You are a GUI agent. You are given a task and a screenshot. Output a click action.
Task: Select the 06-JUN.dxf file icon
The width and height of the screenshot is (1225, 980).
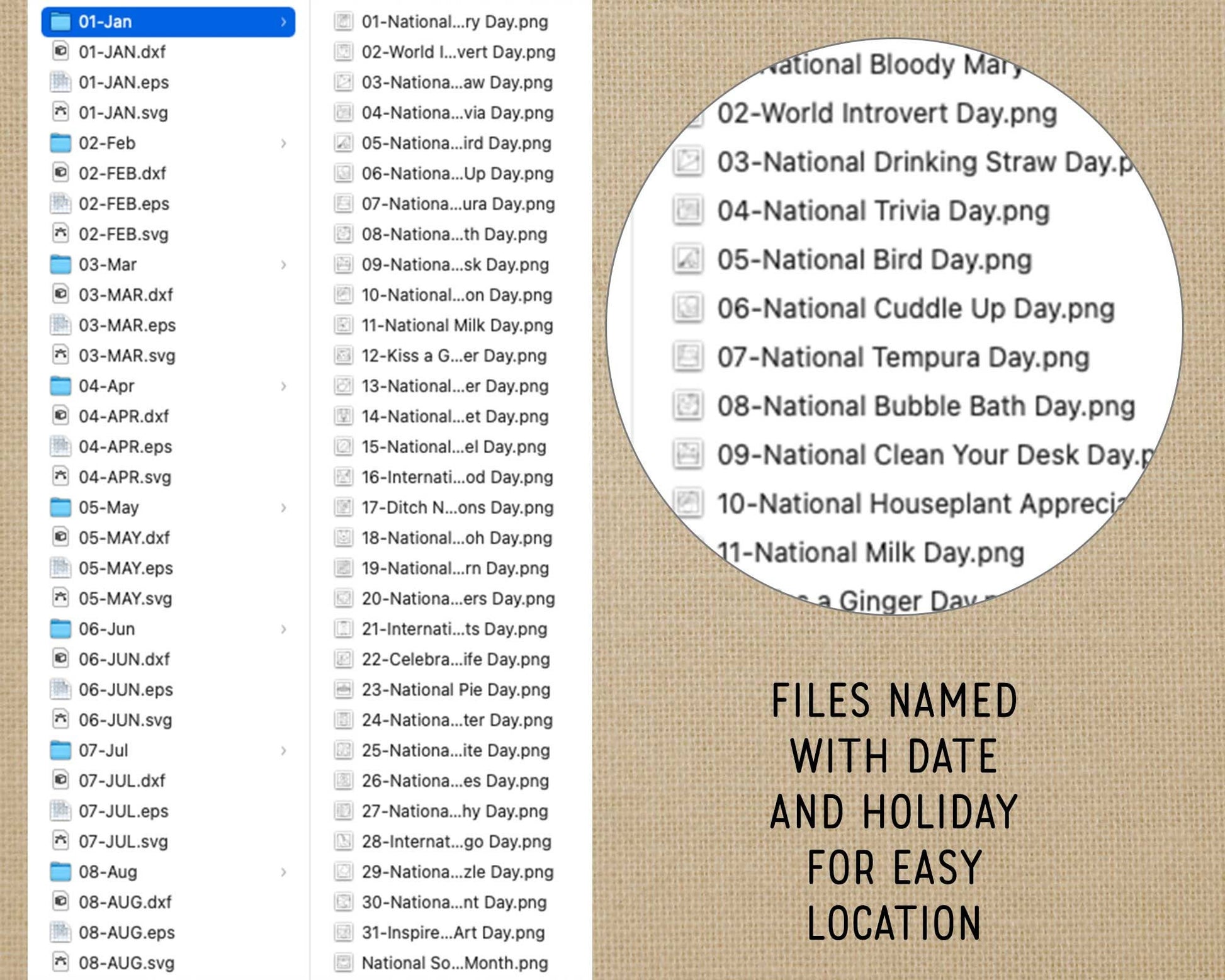[60, 658]
